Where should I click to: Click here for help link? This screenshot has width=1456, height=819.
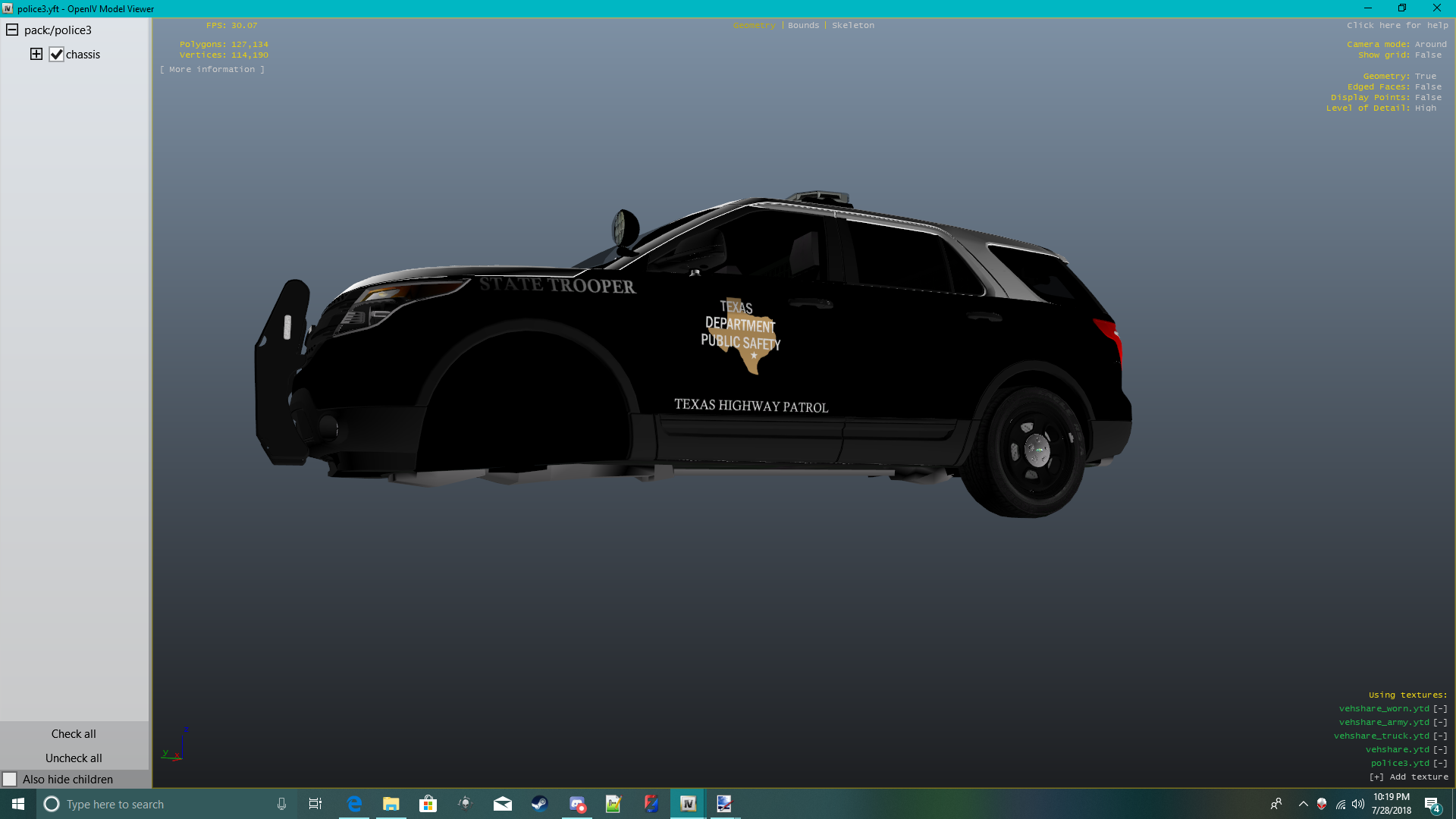tap(1397, 25)
